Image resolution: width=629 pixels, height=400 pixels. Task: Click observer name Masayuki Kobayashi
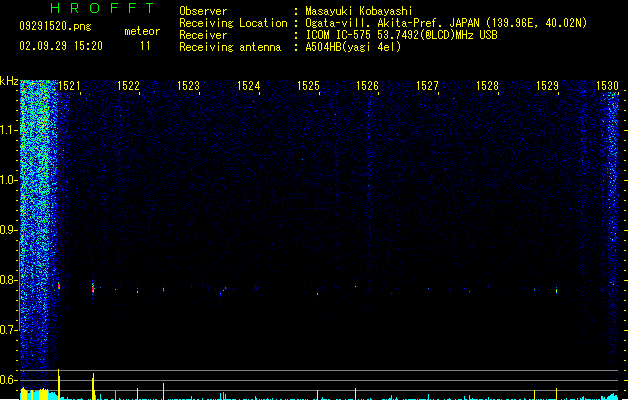tap(359, 11)
